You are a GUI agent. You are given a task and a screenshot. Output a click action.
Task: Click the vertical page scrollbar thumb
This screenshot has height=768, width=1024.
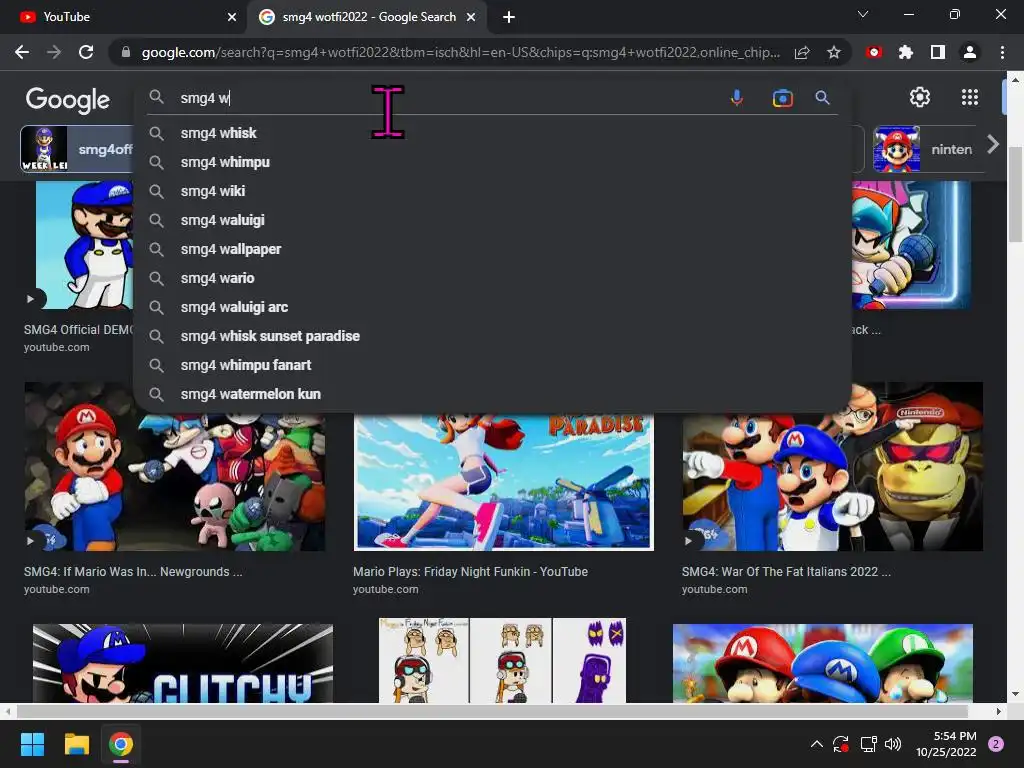click(1015, 195)
